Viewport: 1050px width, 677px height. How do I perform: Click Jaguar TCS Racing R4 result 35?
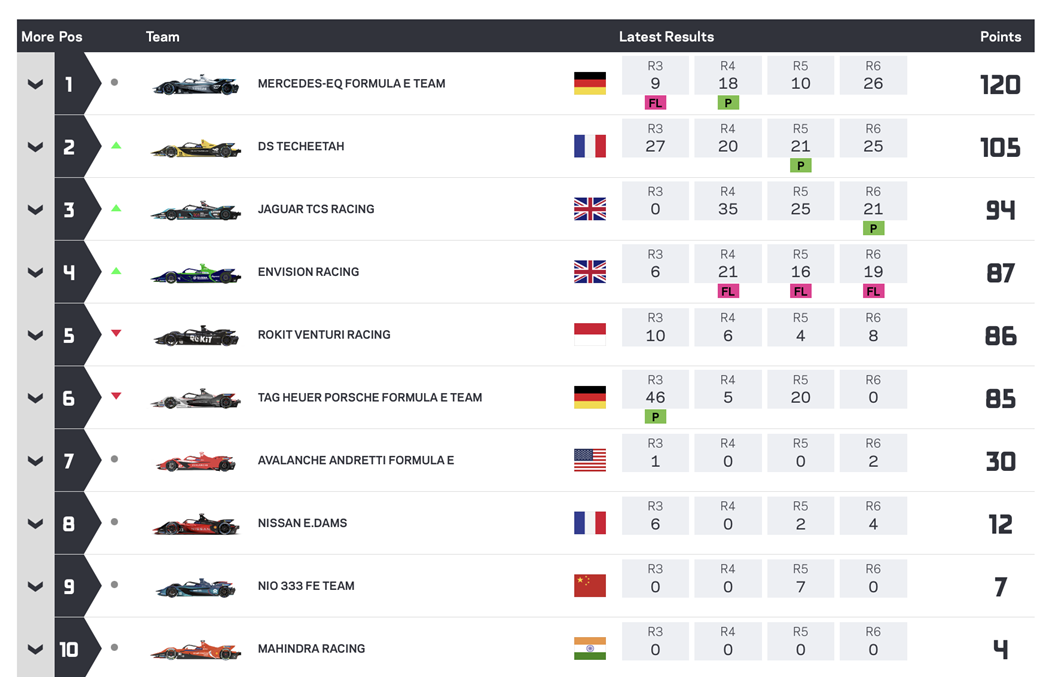point(728,209)
